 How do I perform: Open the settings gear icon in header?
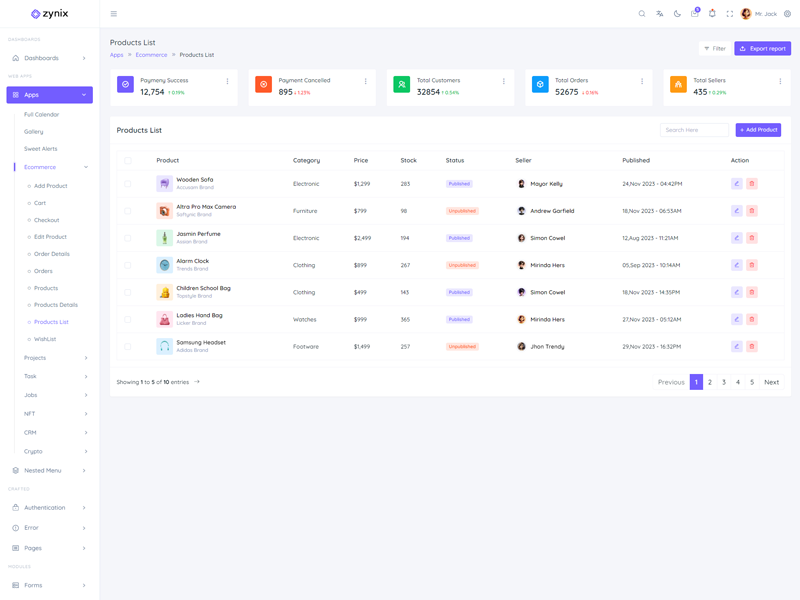coord(787,14)
